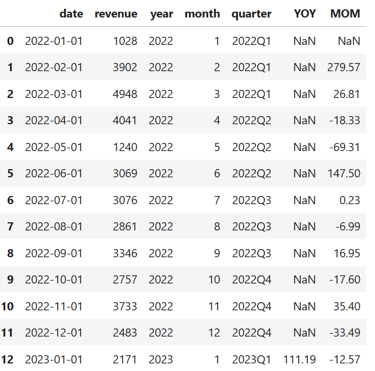Select row index 12

click(x=7, y=359)
